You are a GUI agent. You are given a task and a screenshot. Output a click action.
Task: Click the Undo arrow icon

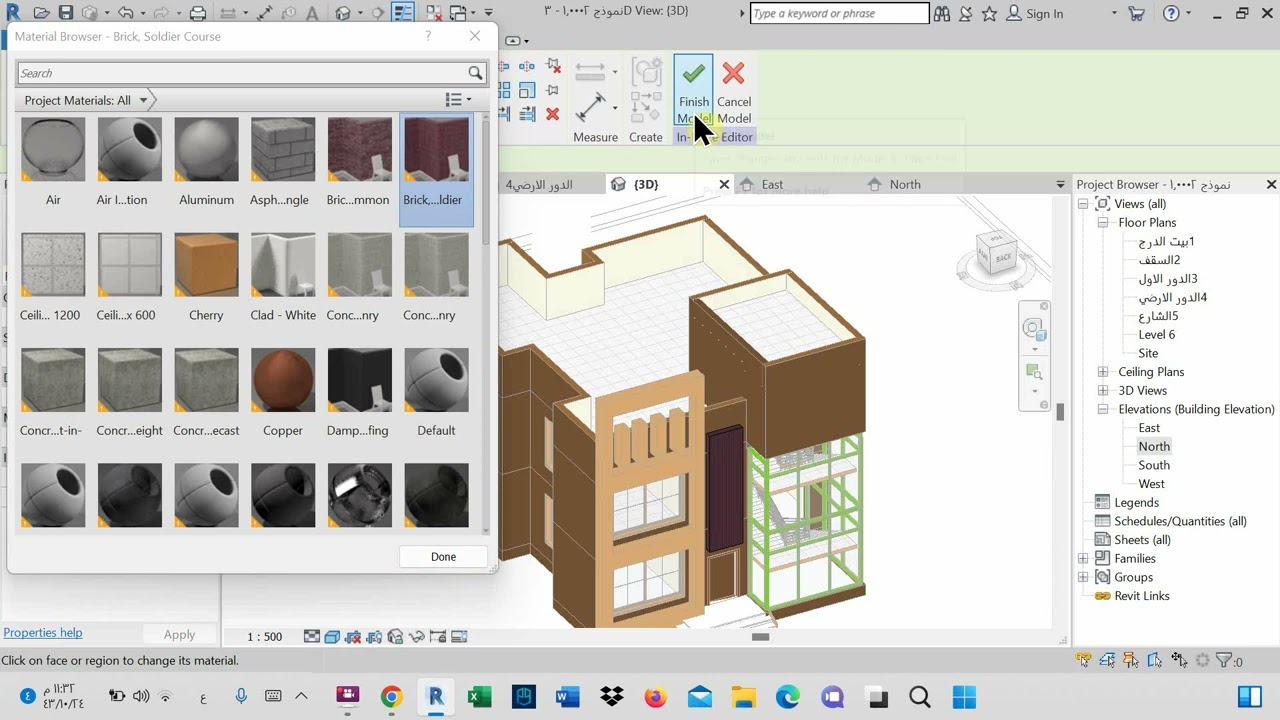tap(125, 13)
